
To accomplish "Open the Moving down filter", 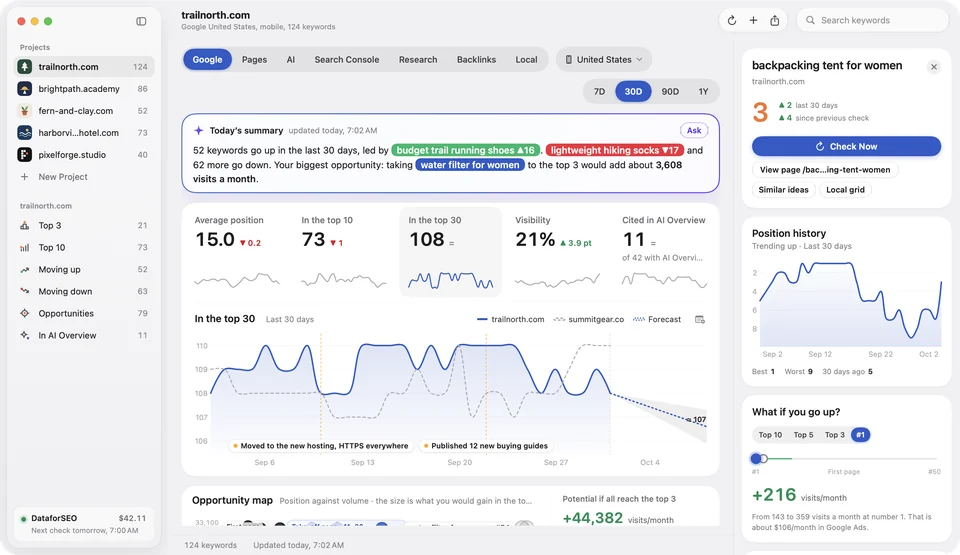I will tap(84, 292).
